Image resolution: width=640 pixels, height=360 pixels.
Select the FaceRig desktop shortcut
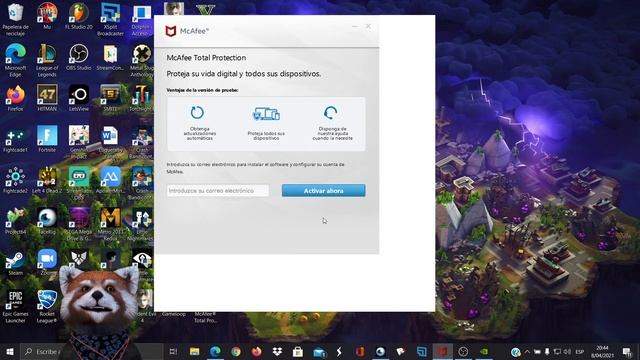(x=47, y=221)
